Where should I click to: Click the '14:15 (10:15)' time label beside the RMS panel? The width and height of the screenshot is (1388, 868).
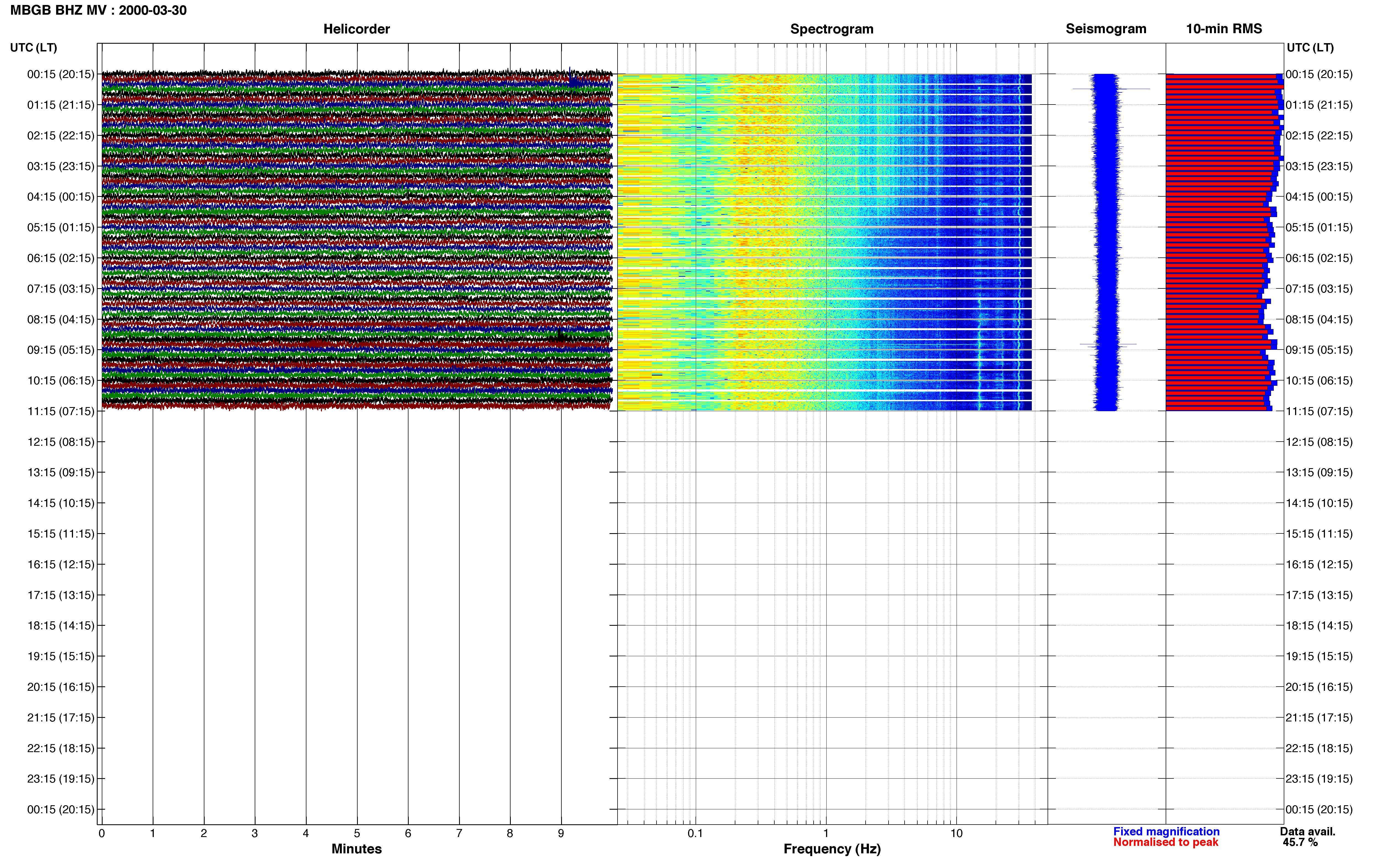[x=1319, y=503]
